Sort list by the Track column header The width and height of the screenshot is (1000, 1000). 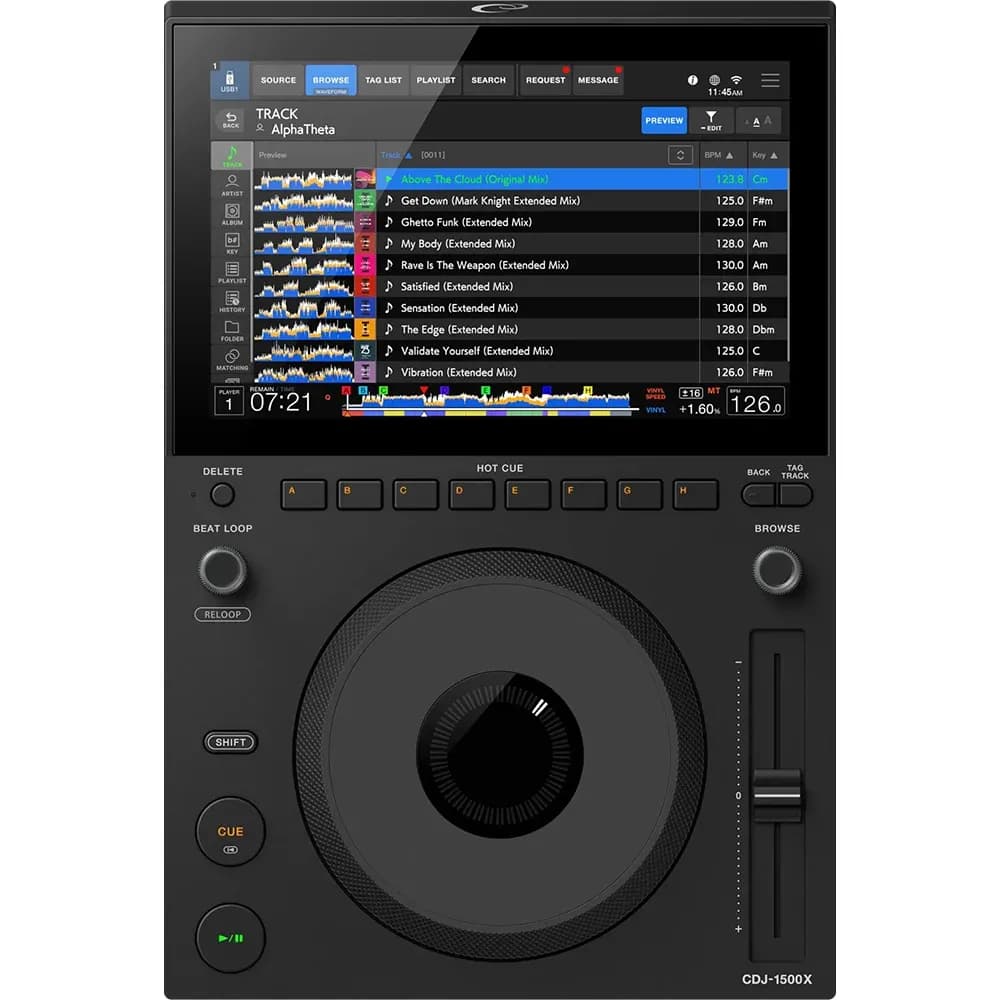pos(396,155)
